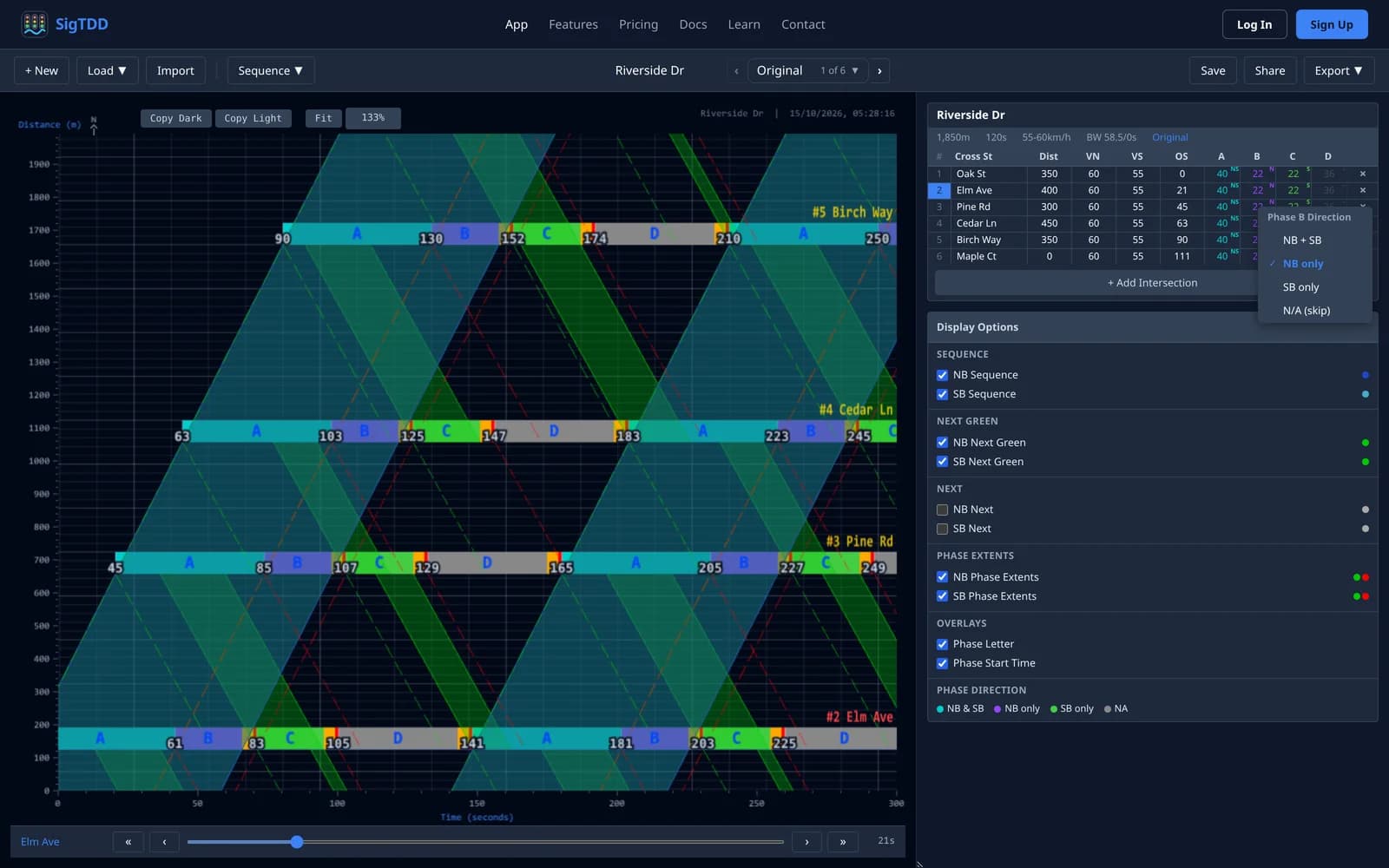Screen dimensions: 1389x868
Task: Choose SB only phase direction
Action: 1314,287
